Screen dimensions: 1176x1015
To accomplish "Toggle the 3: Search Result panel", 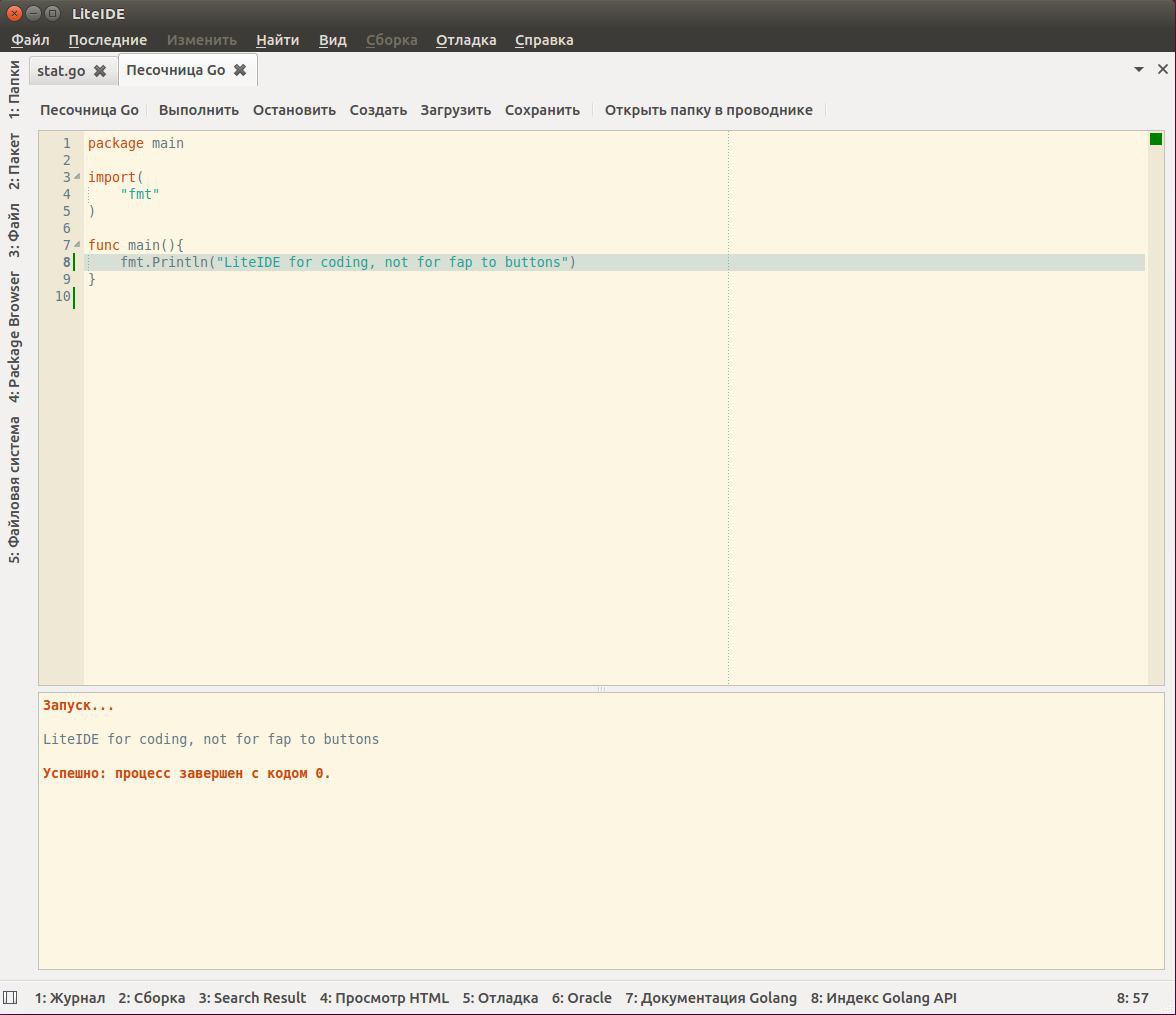I will (x=252, y=998).
